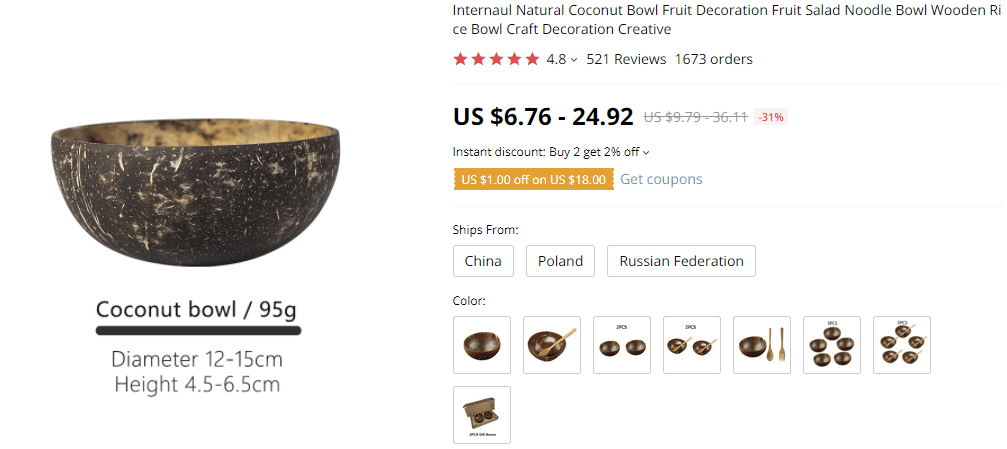Pick the 5PCS bowls with spoons variant
The image size is (1007, 449).
click(x=901, y=345)
